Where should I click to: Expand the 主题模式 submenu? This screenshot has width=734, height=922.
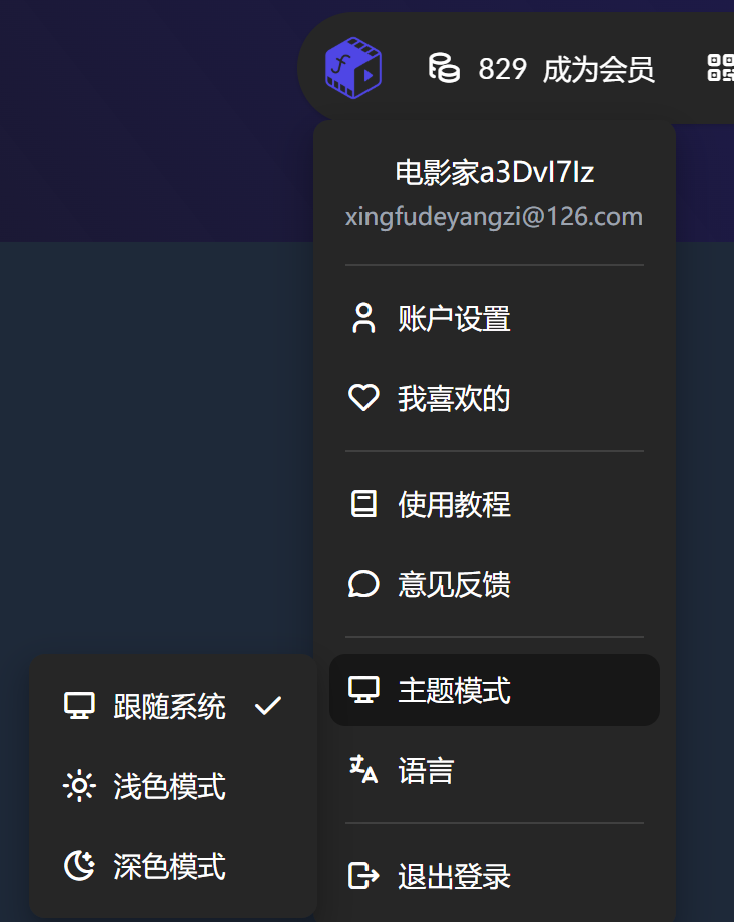tap(494, 690)
